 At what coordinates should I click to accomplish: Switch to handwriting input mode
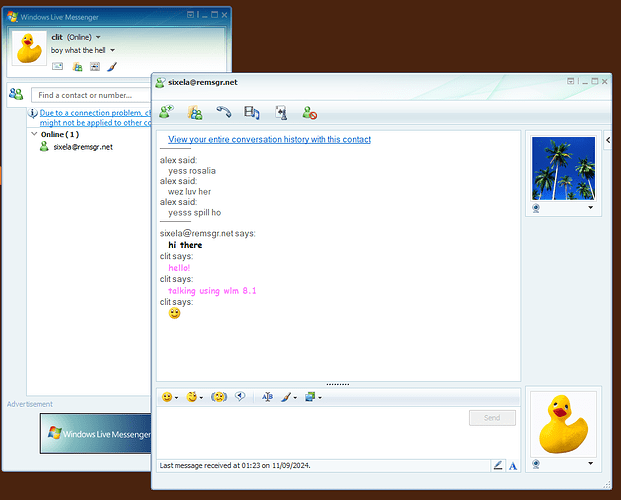(x=497, y=465)
